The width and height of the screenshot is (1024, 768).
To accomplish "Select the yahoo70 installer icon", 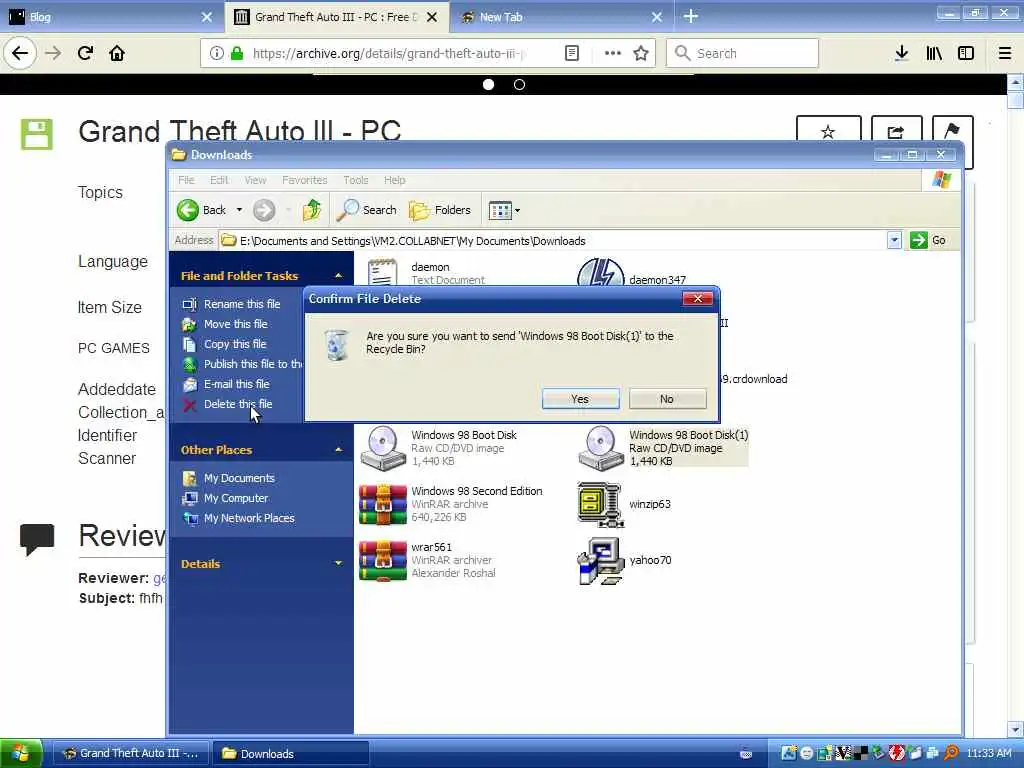I will click(x=599, y=561).
